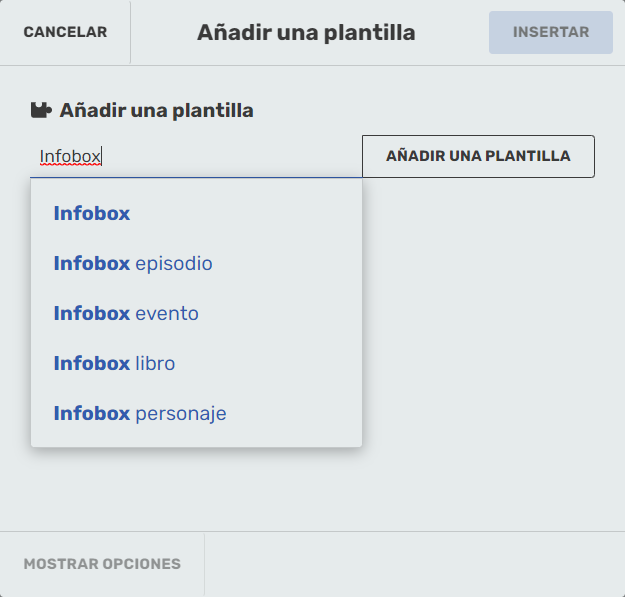Viewport: 625px width, 597px height.
Task: Choose the Infobox personaje option
Action: (x=140, y=414)
